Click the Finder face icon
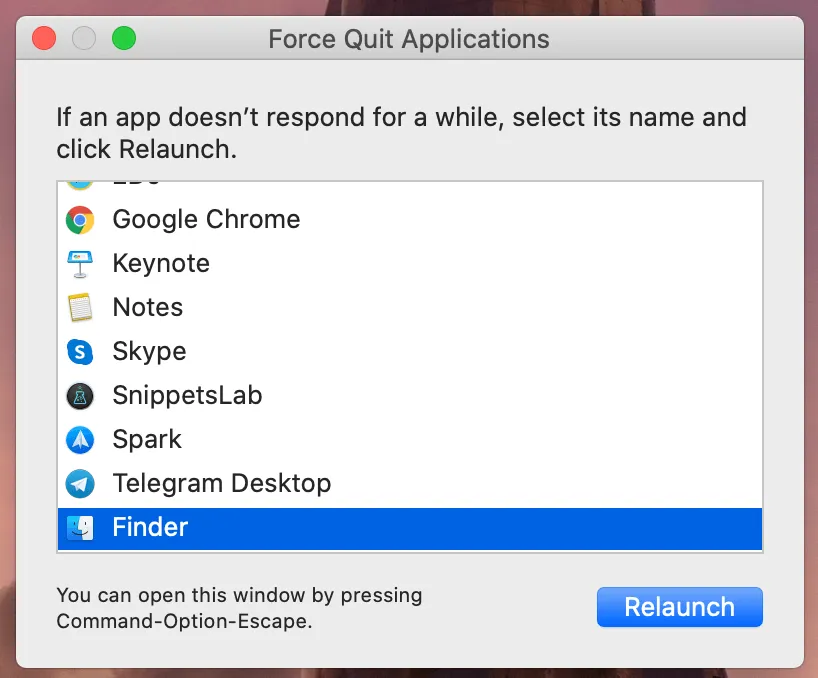Image resolution: width=818 pixels, height=678 pixels. coord(80,528)
